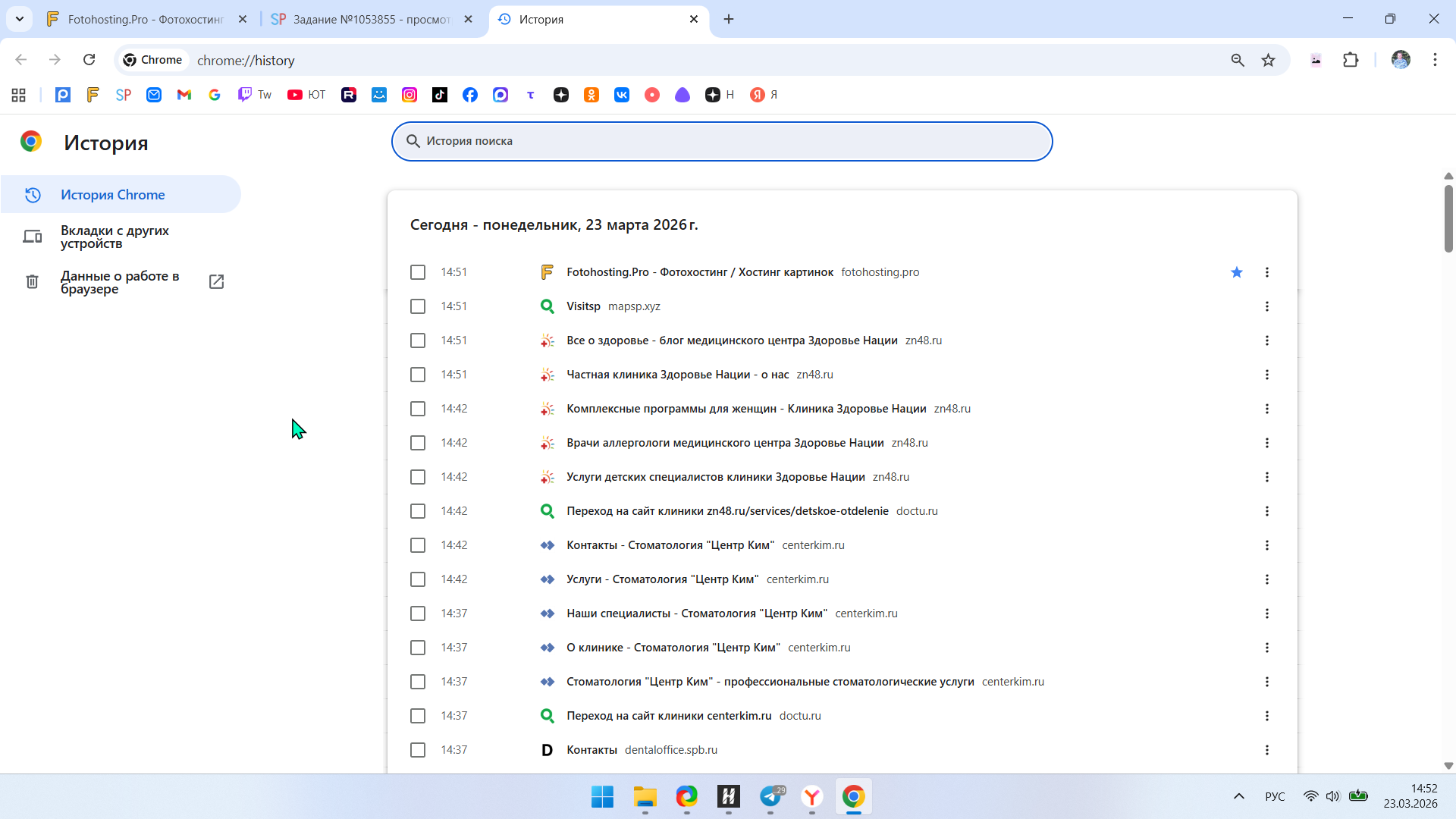The image size is (1456, 819).
Task: Open tab search dropdown arrow
Action: coord(20,19)
